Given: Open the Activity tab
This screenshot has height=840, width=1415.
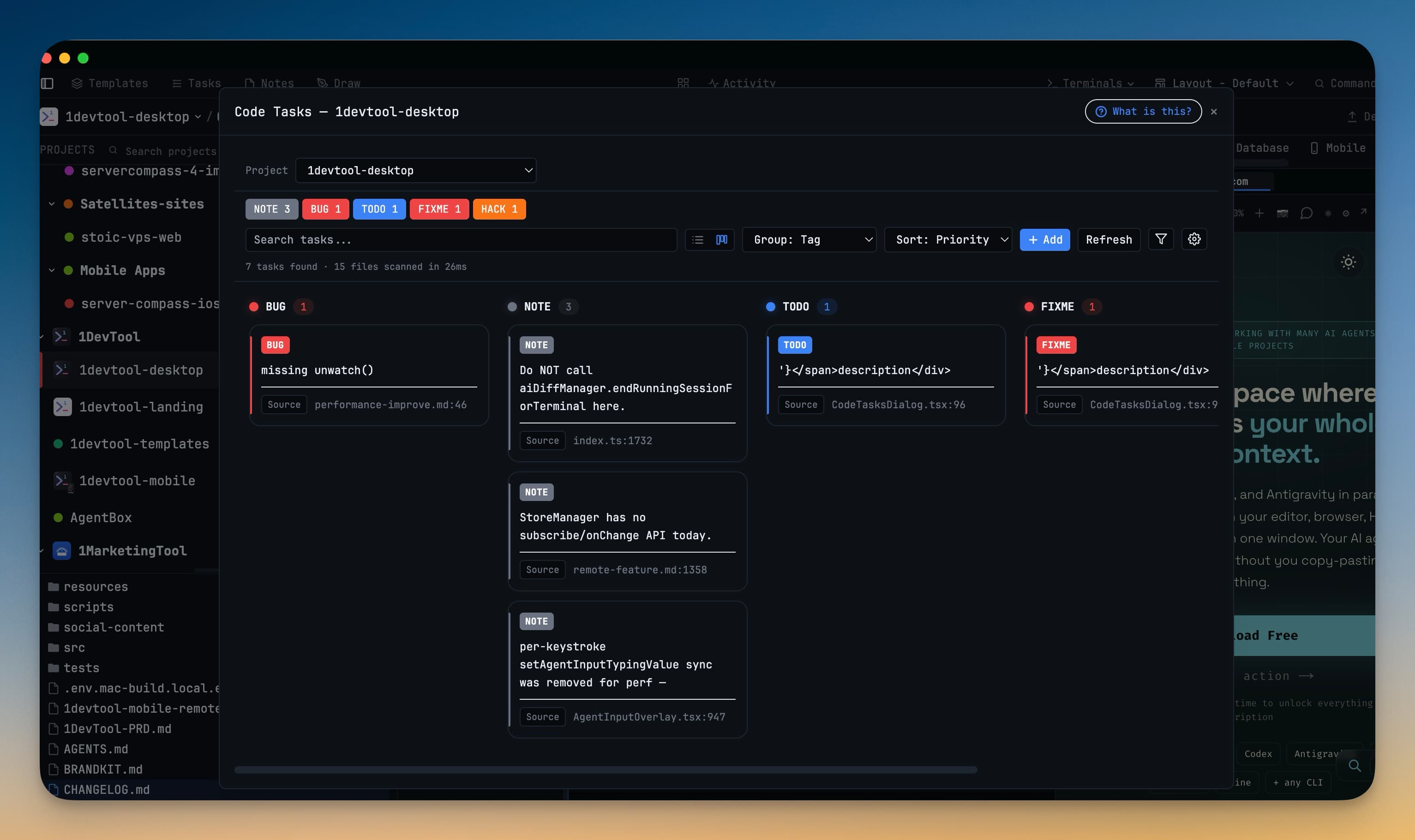Looking at the screenshot, I should (742, 83).
